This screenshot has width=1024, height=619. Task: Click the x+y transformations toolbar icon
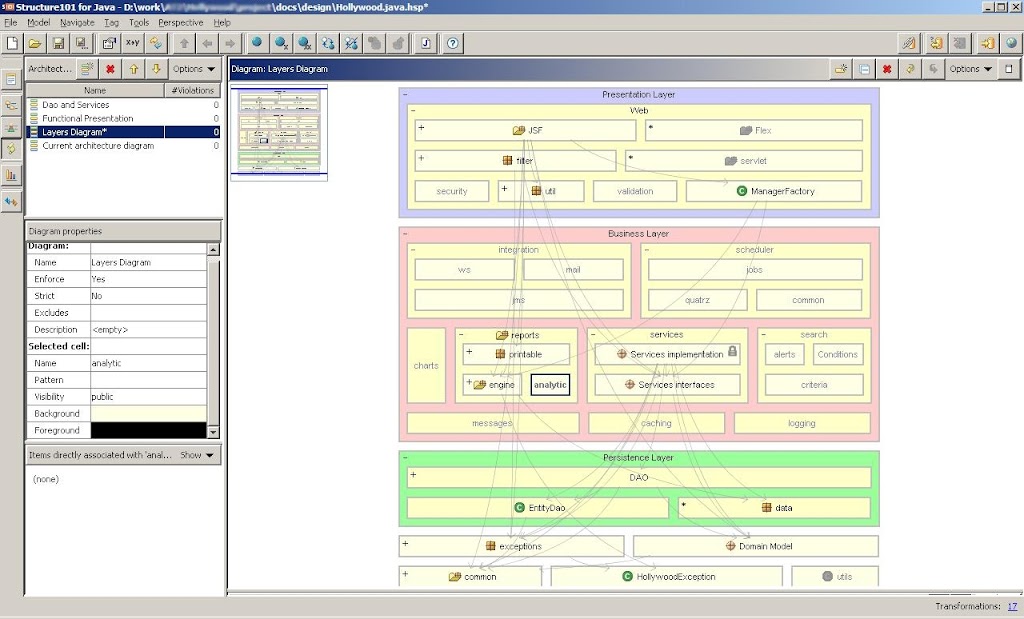(x=133, y=43)
